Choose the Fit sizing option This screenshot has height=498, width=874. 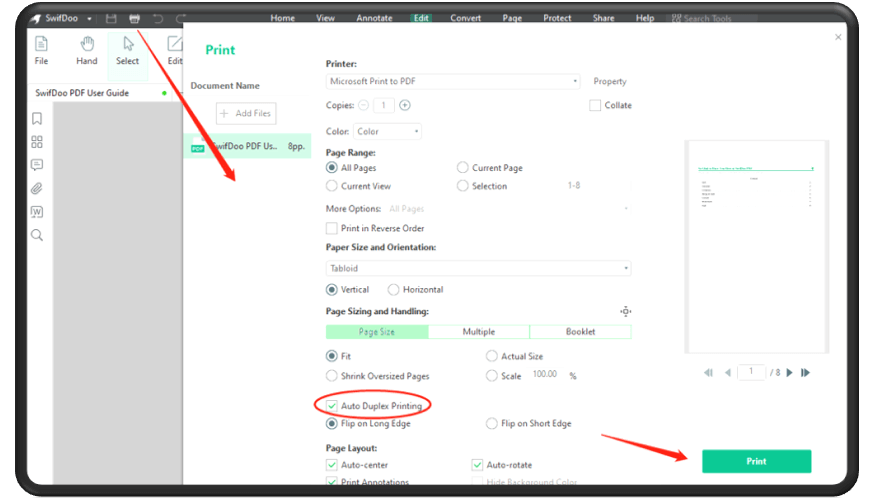click(332, 356)
